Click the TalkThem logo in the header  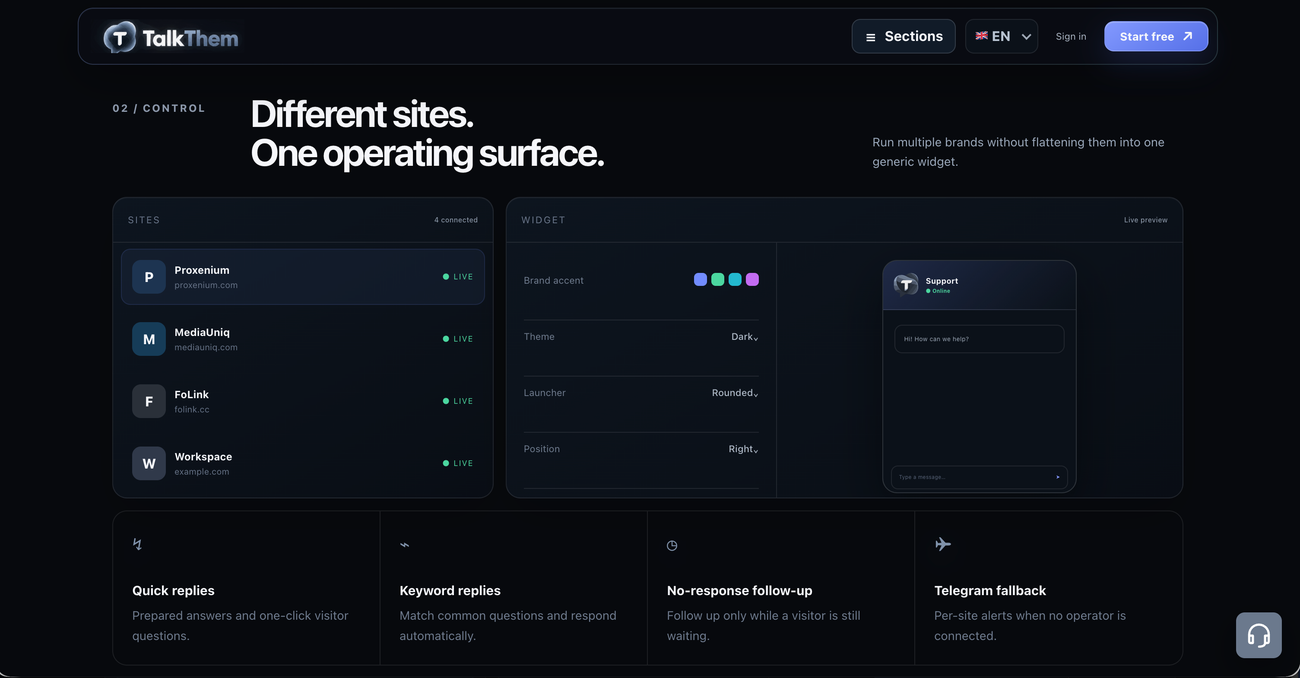pos(171,38)
